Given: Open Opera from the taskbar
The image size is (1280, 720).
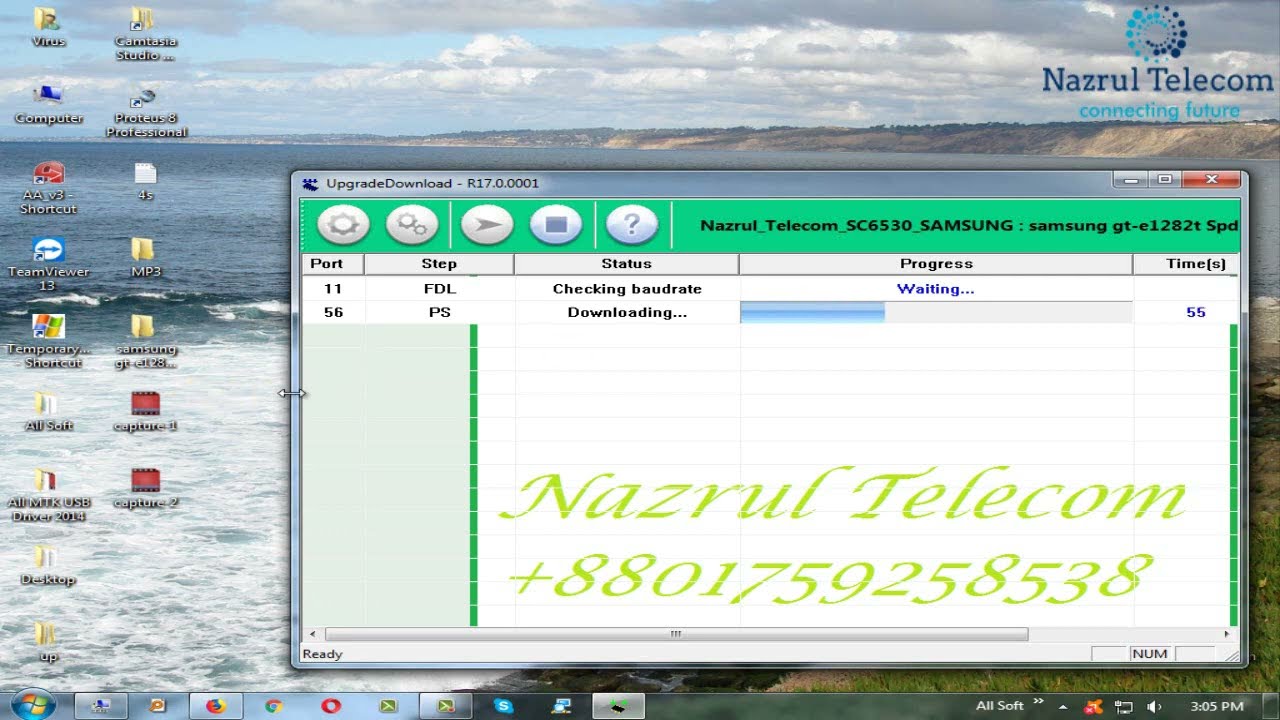Looking at the screenshot, I should [x=331, y=706].
